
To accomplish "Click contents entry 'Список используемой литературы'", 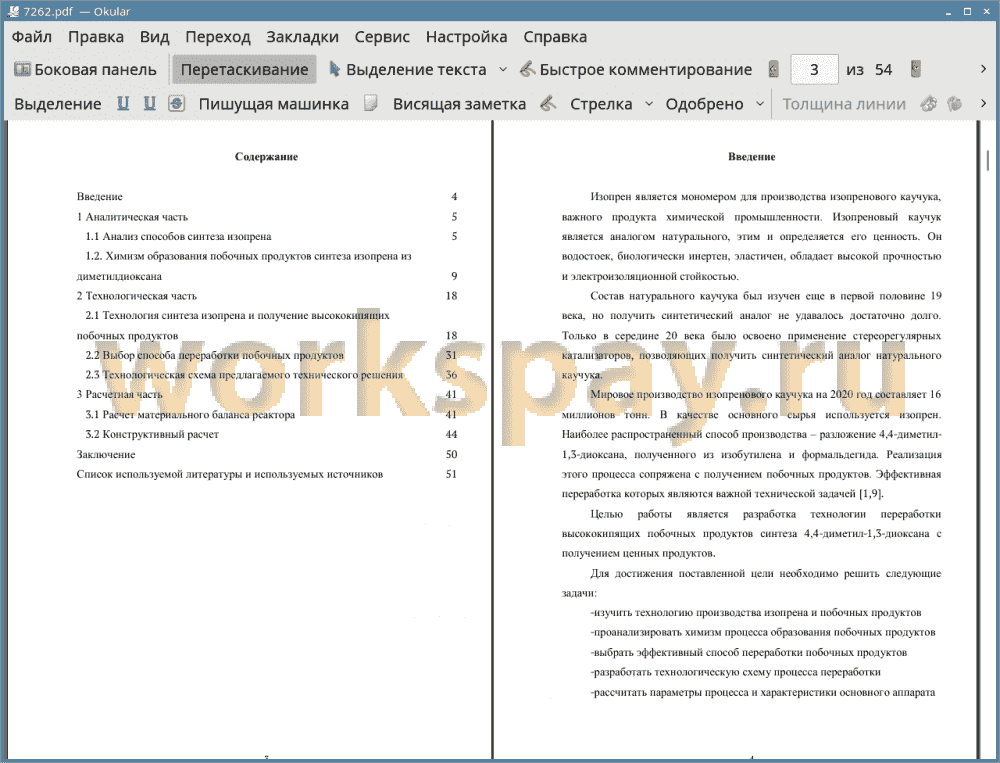I will tap(230, 475).
